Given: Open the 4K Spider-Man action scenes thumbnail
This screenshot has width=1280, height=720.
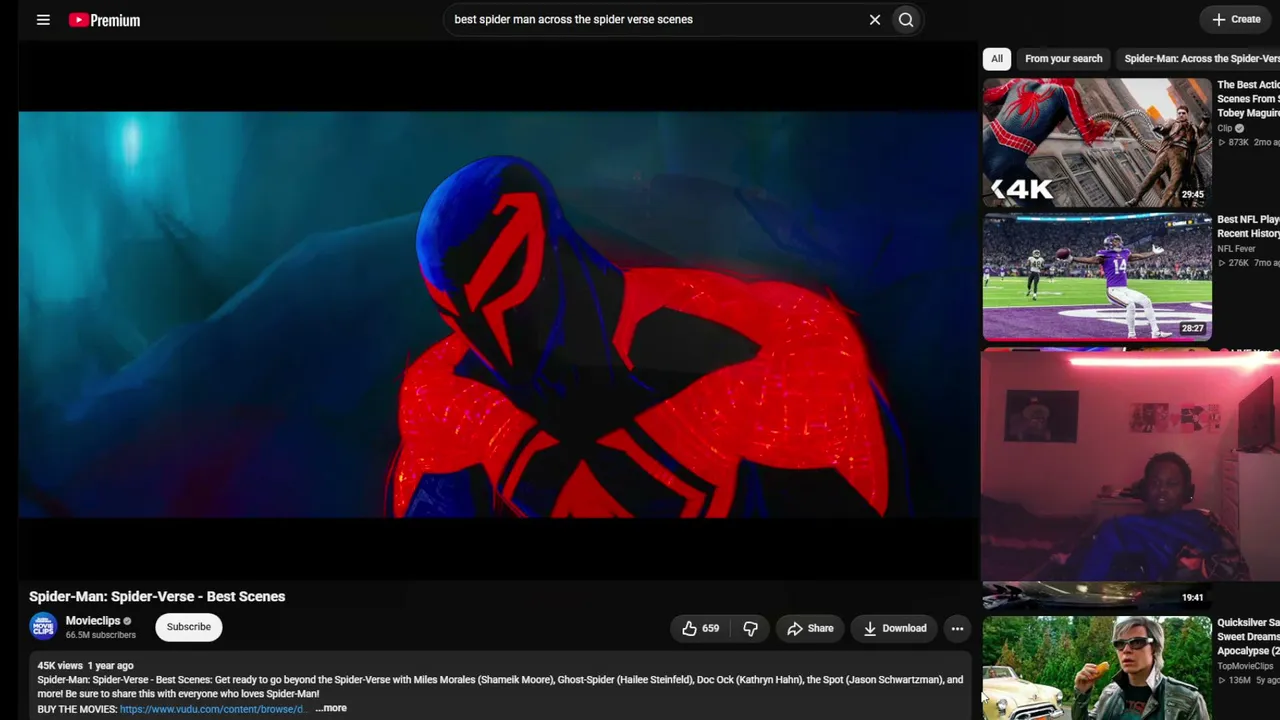Looking at the screenshot, I should [x=1097, y=142].
